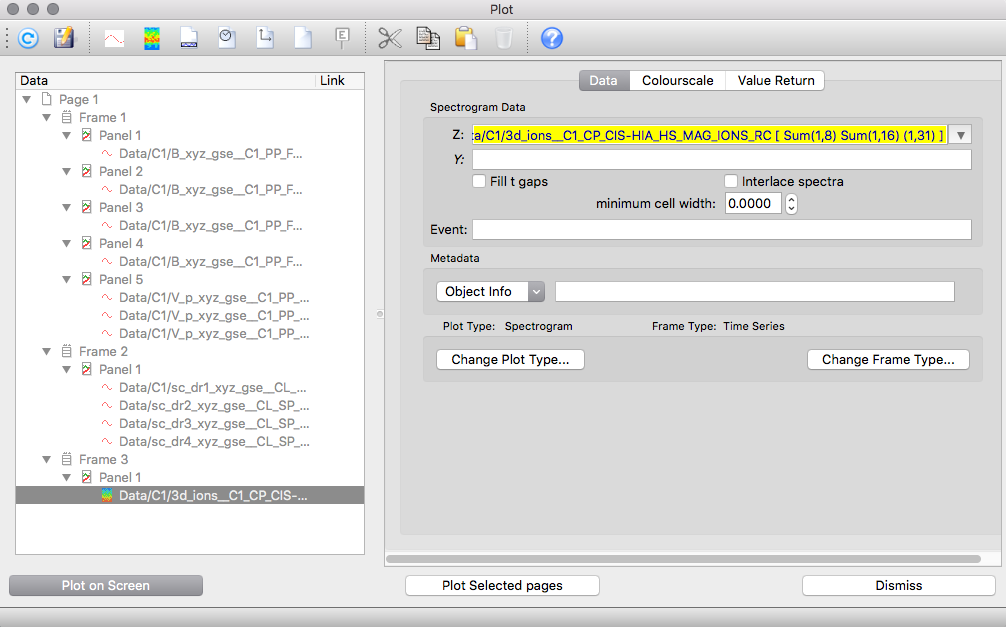Click the copy documents icon
The image size is (1006, 627).
428,38
